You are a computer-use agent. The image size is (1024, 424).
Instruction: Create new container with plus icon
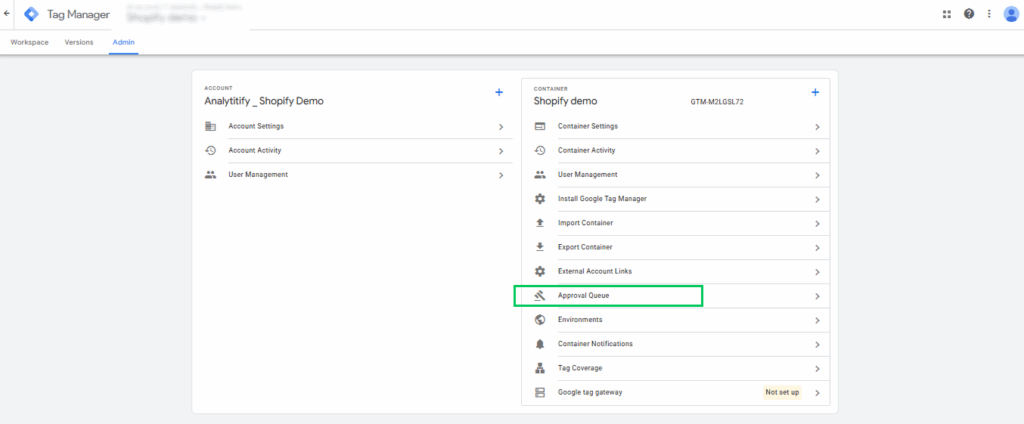coord(815,93)
